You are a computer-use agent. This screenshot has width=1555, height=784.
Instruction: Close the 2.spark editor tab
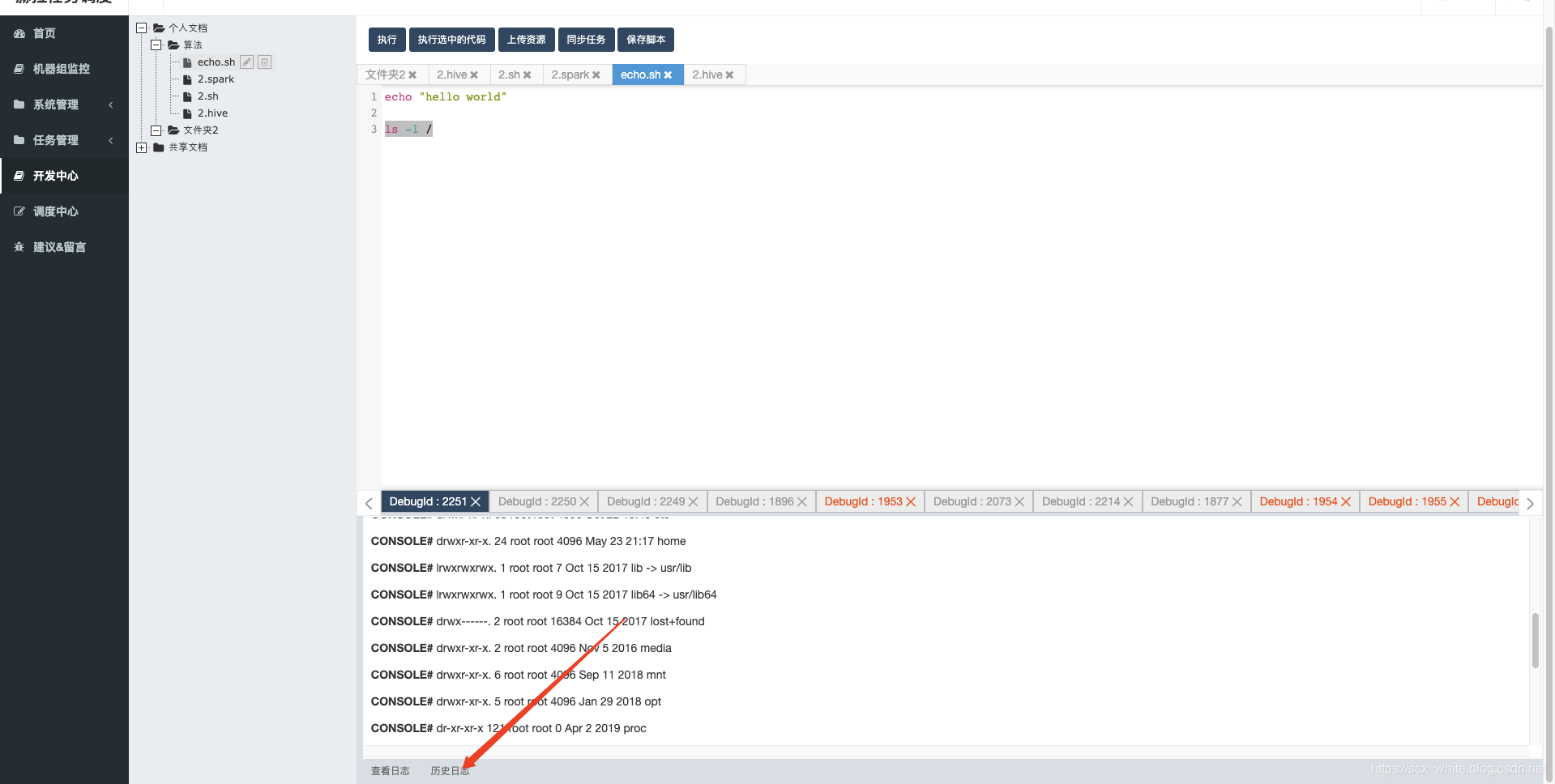click(x=596, y=75)
